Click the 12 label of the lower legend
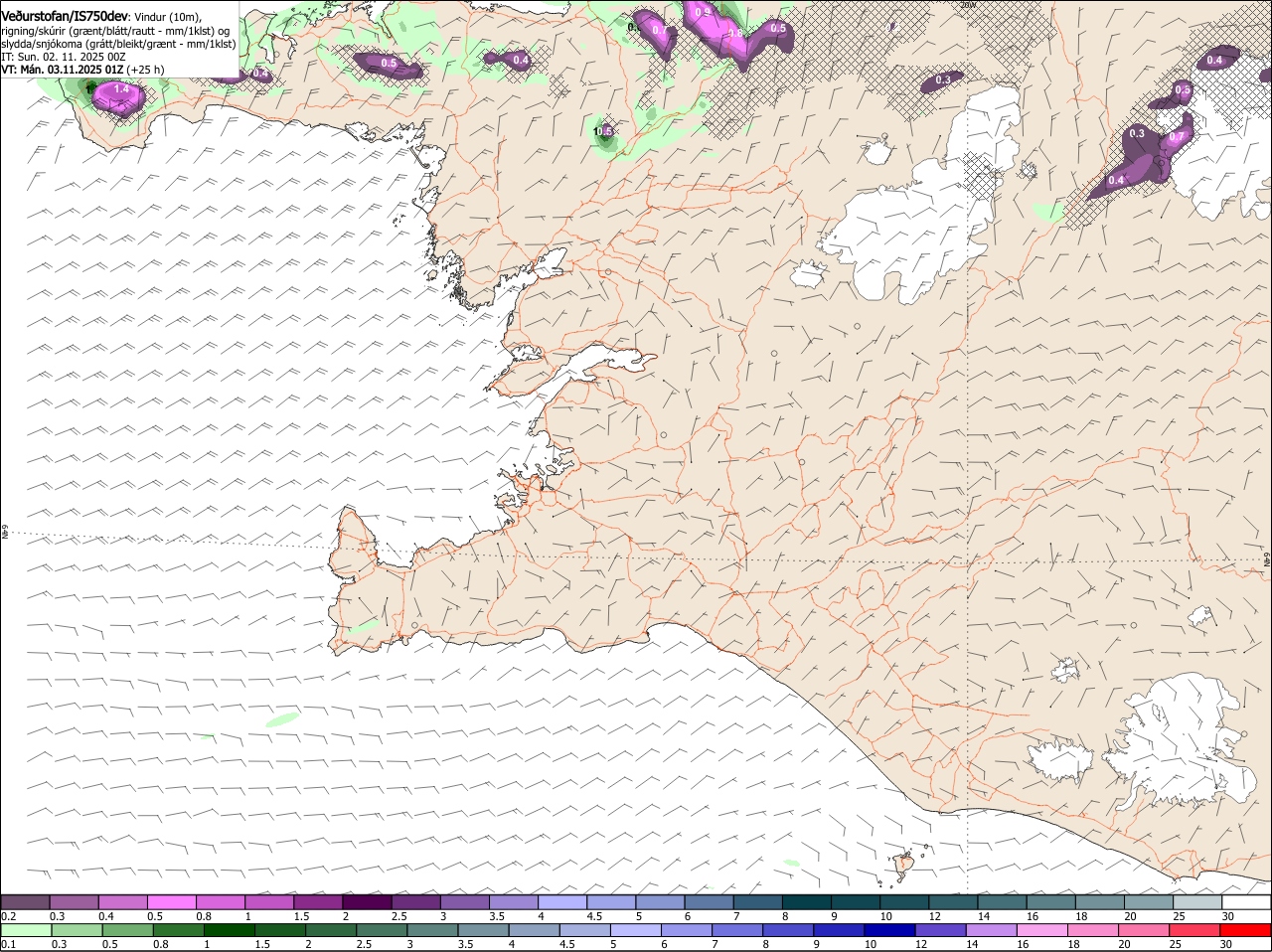 click(919, 944)
